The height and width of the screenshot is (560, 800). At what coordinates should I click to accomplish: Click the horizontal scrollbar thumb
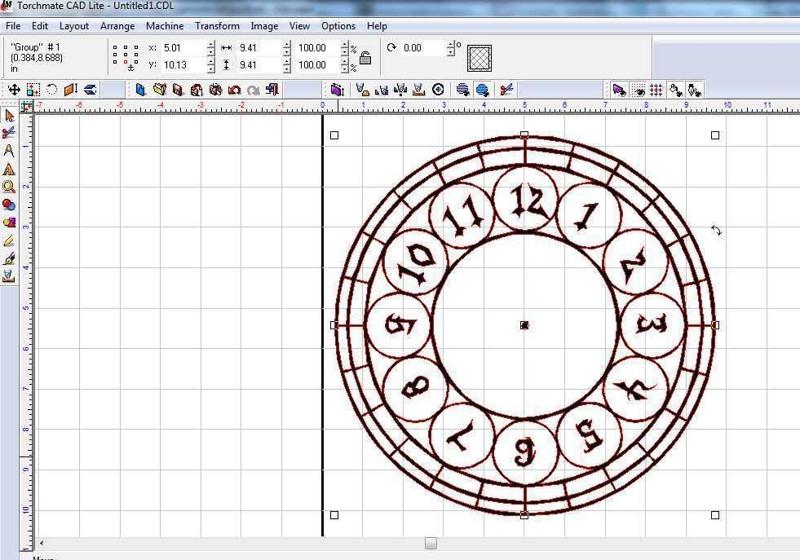431,543
